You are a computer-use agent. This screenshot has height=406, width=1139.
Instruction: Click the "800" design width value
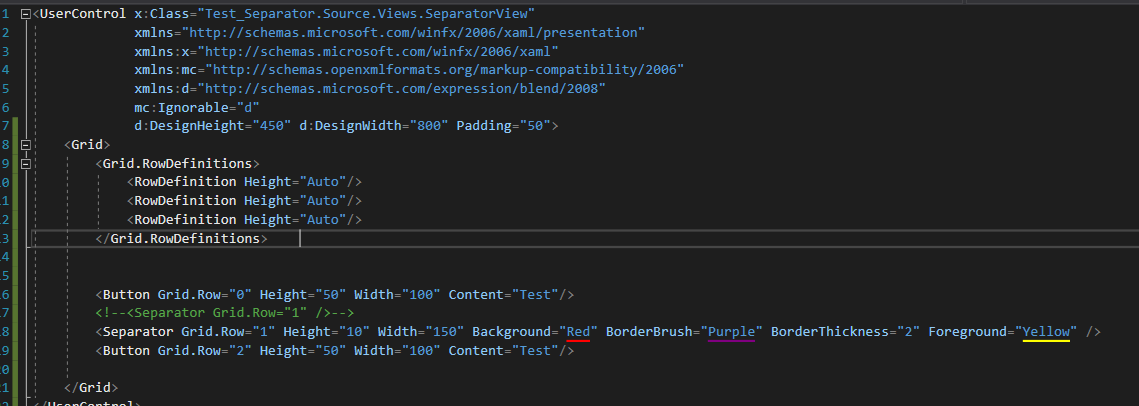tap(429, 126)
